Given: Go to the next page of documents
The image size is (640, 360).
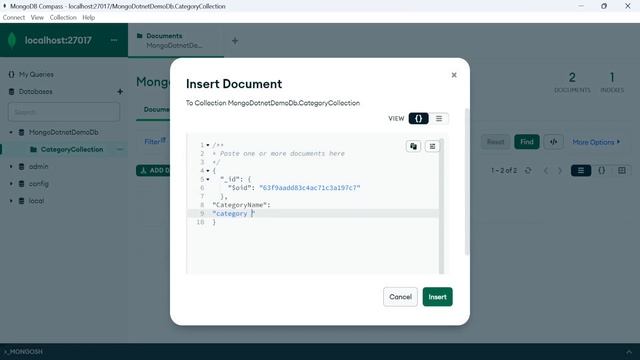Looking at the screenshot, I should click(x=560, y=171).
